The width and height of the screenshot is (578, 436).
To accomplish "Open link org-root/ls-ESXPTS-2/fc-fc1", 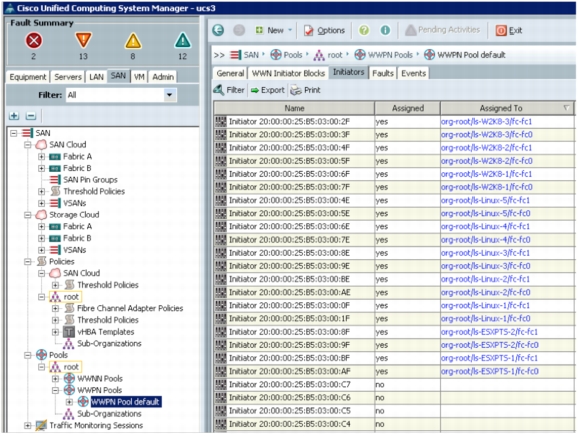I will pyautogui.click(x=489, y=332).
